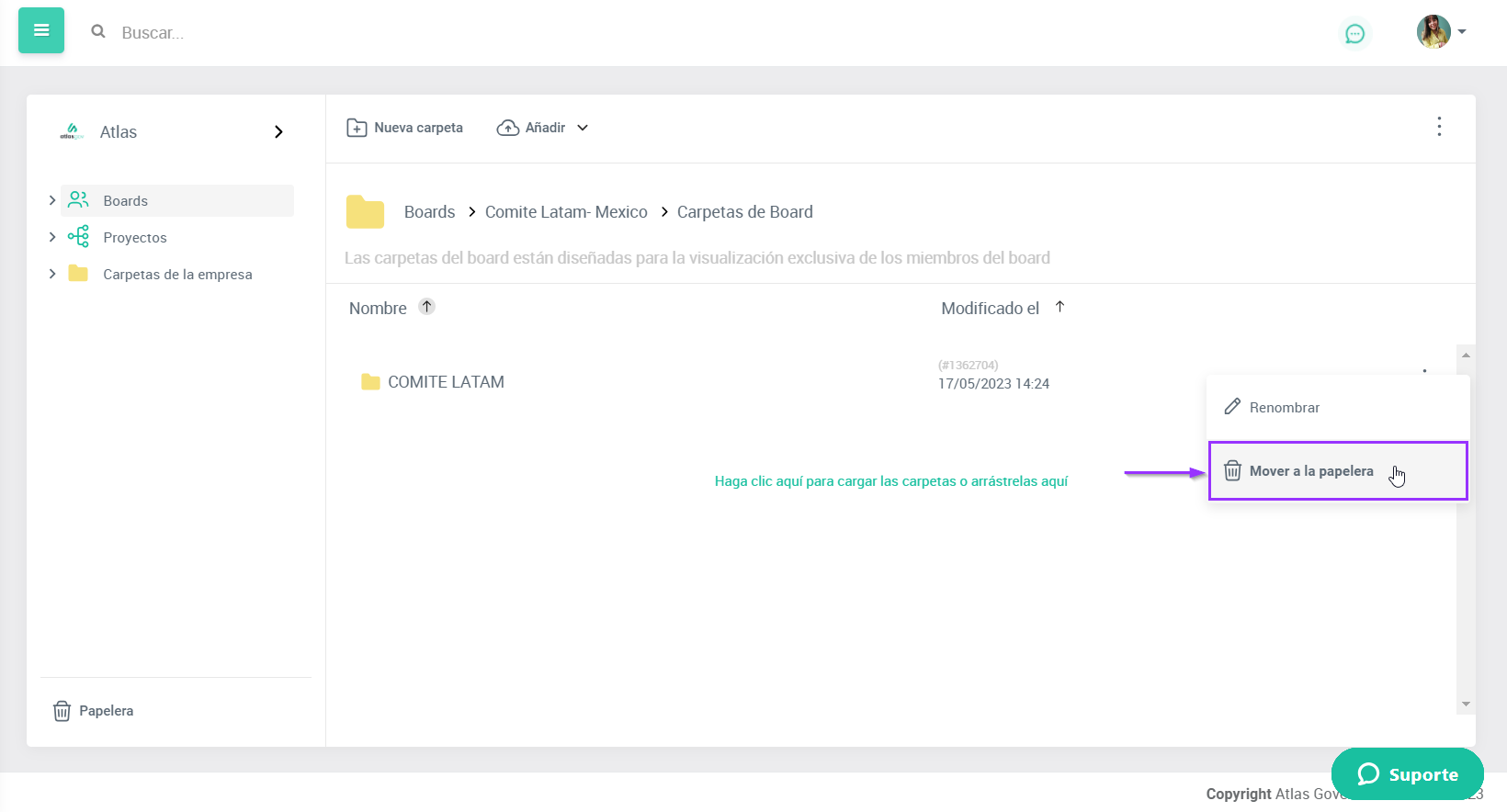
Task: Click the Suporte help button
Action: coord(1407,774)
